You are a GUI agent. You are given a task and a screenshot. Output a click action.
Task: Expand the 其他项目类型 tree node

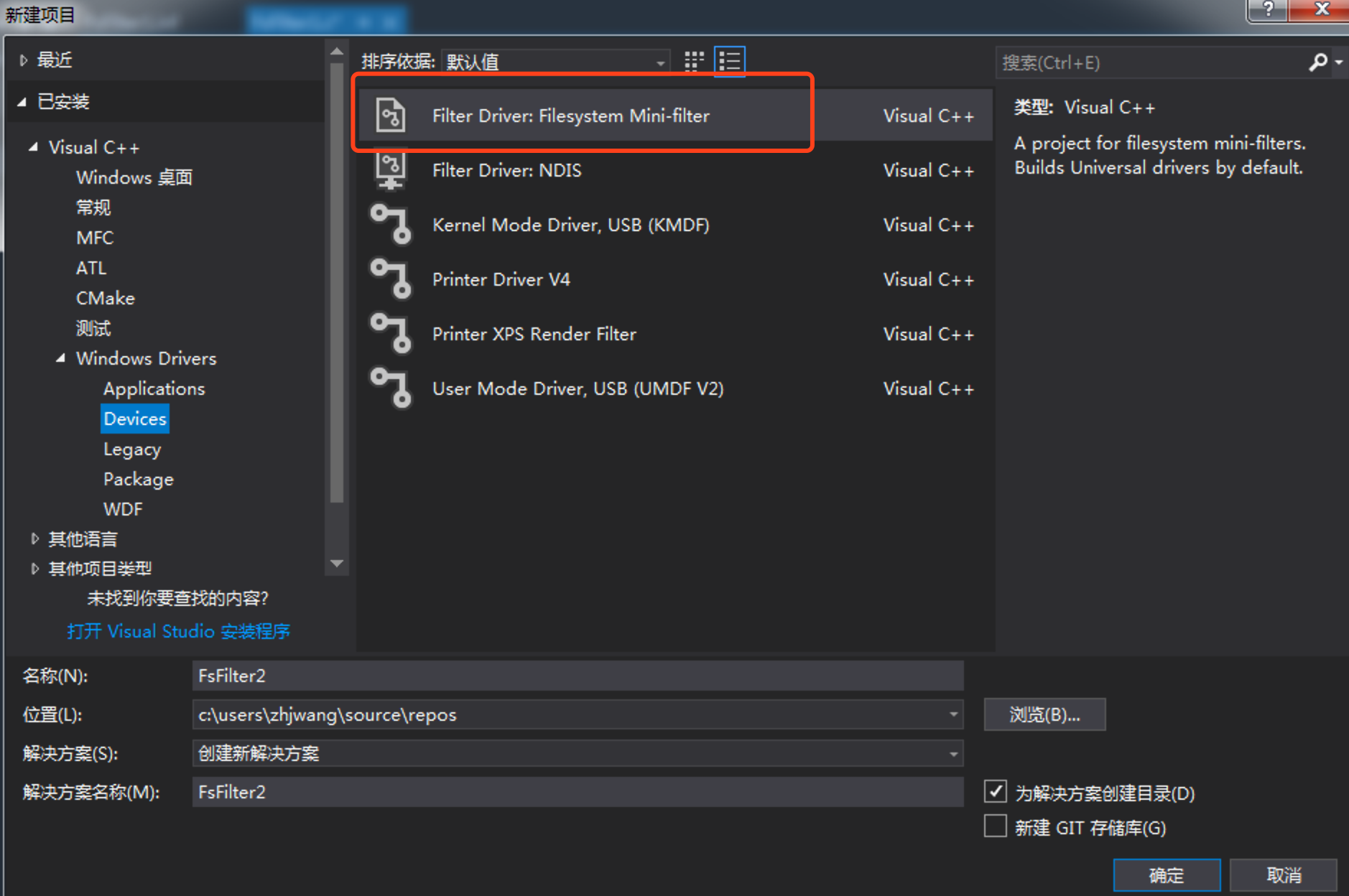click(34, 569)
